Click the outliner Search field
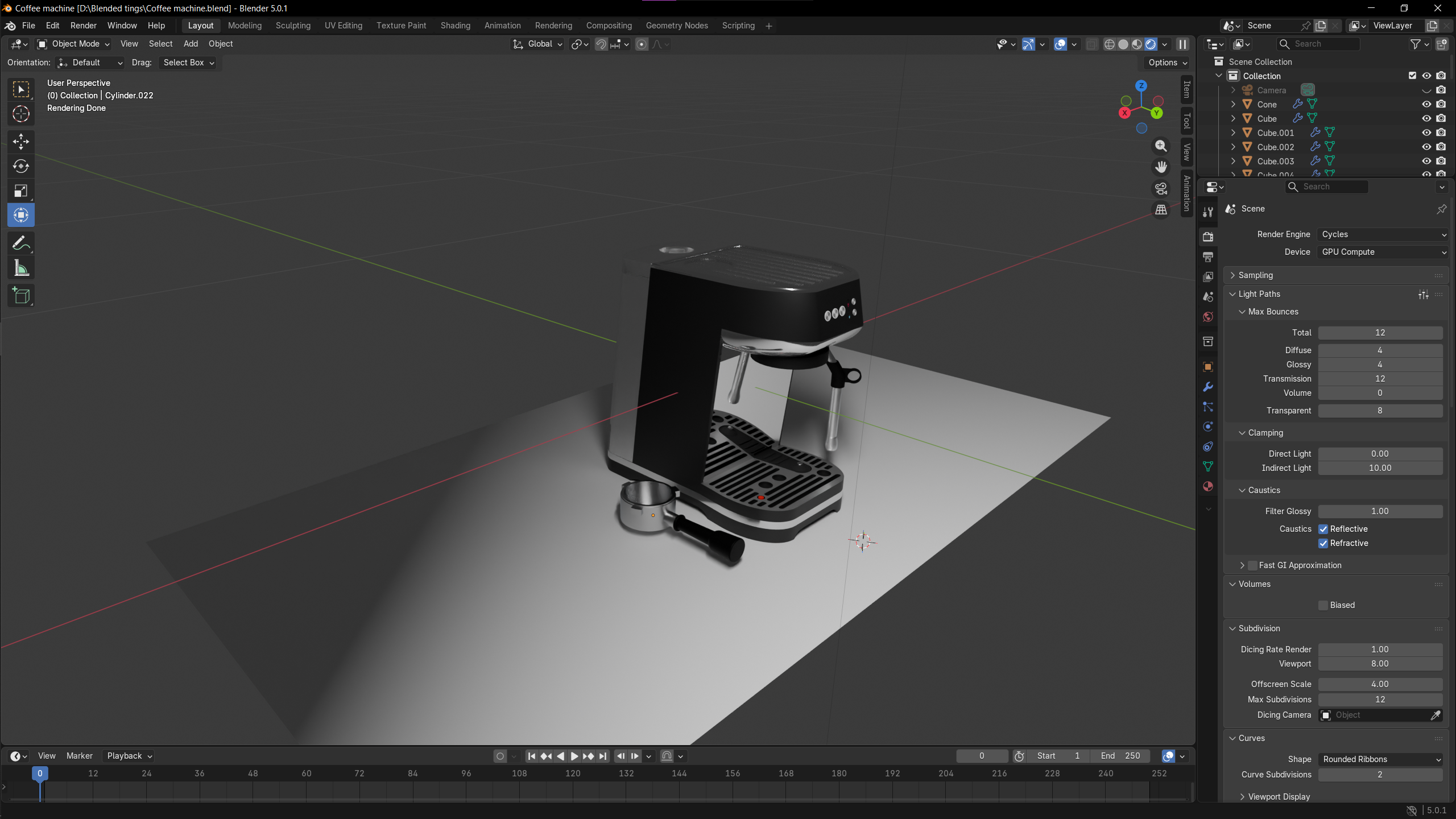The width and height of the screenshot is (1456, 819). click(x=1318, y=44)
